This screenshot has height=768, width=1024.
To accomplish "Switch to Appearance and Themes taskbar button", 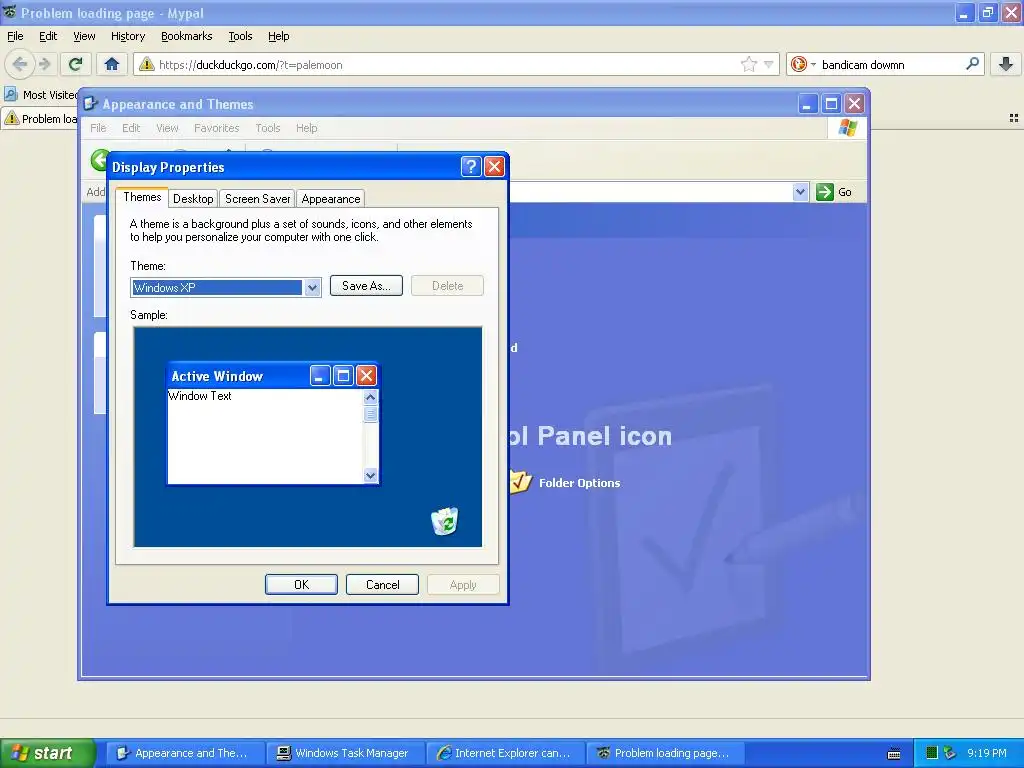I will click(185, 753).
